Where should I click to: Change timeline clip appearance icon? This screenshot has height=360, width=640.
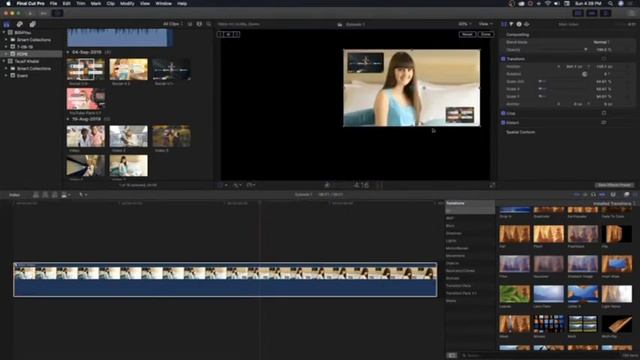tap(613, 195)
